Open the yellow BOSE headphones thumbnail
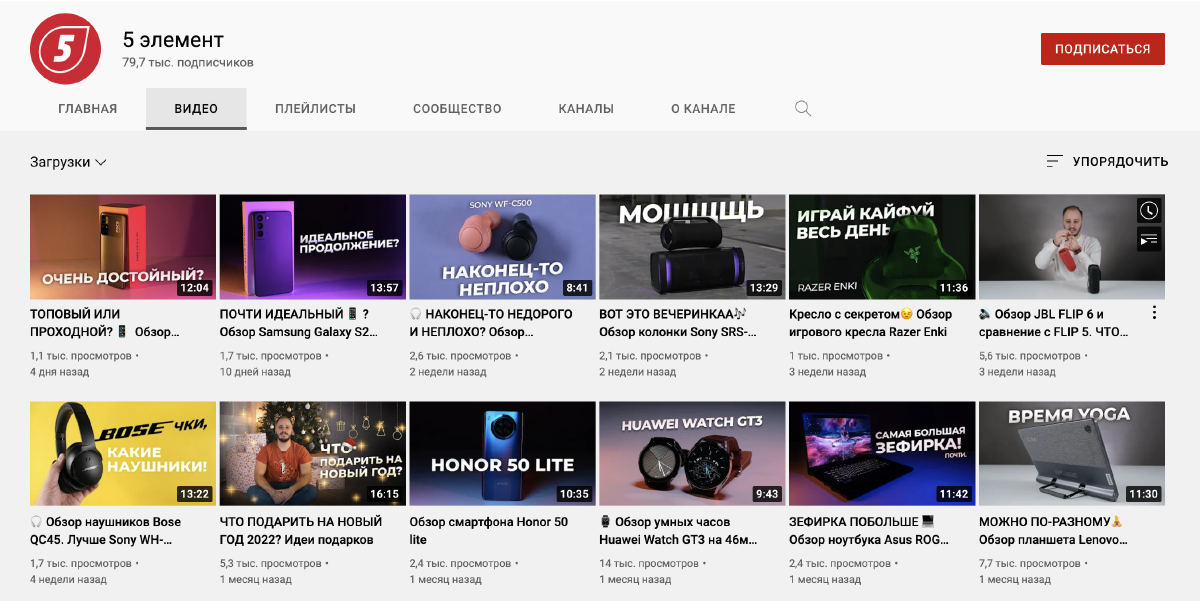Image resolution: width=1200 pixels, height=601 pixels. click(123, 454)
